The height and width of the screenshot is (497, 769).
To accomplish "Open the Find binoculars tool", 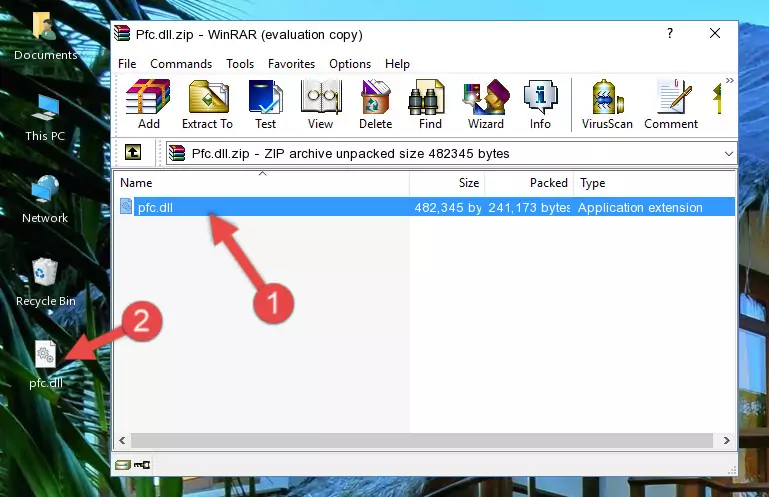I will (430, 104).
